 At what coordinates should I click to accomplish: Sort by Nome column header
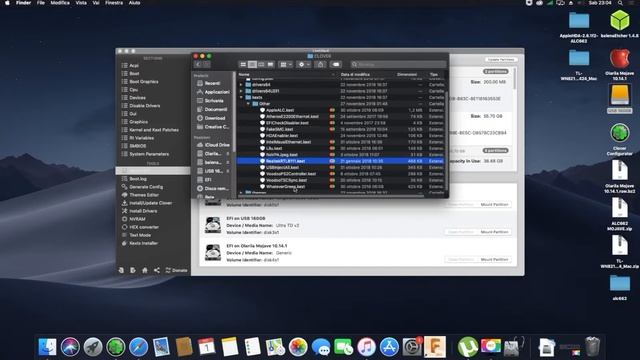(244, 75)
